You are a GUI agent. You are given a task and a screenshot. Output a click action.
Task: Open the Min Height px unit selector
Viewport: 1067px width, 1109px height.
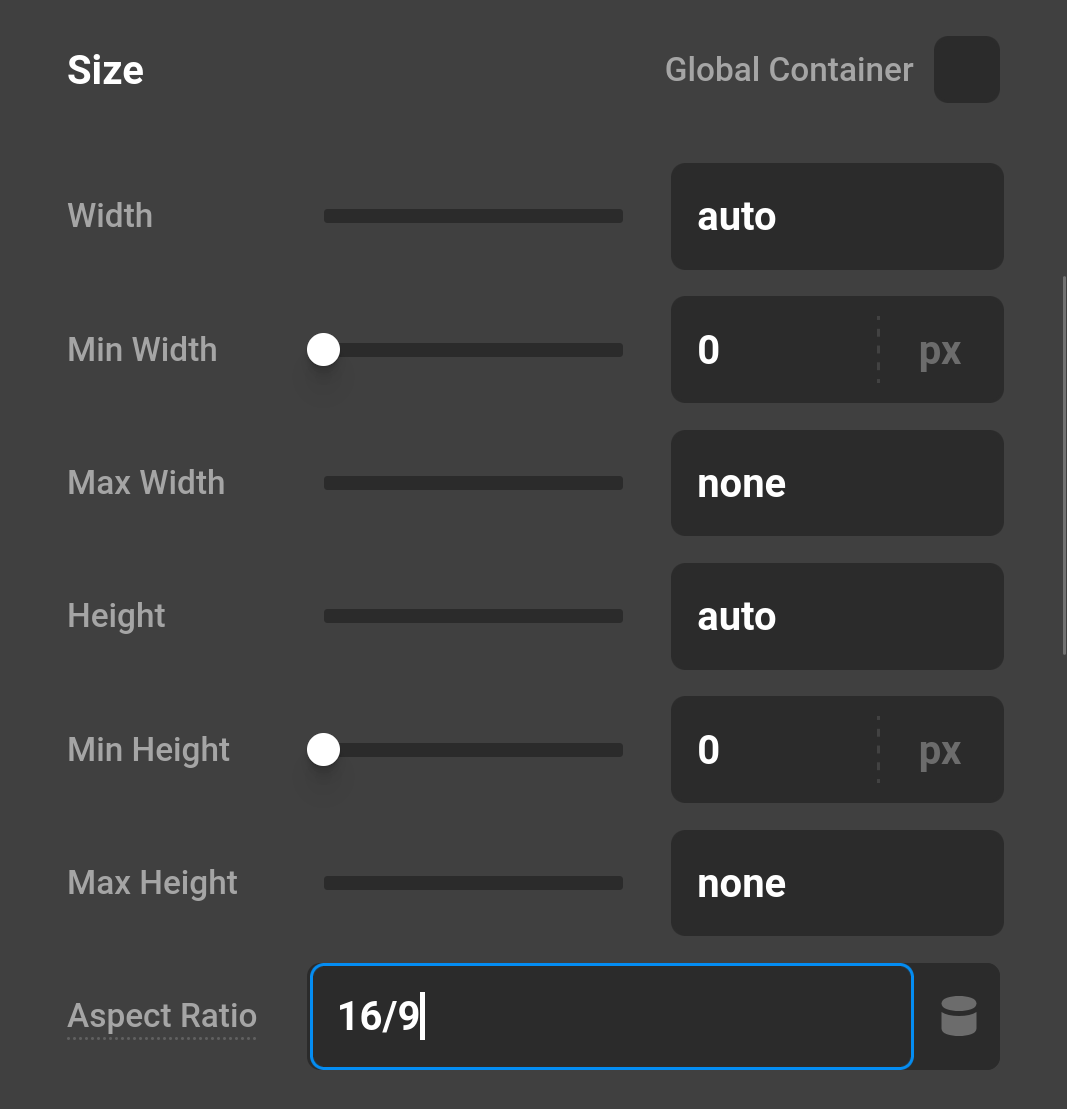point(939,749)
